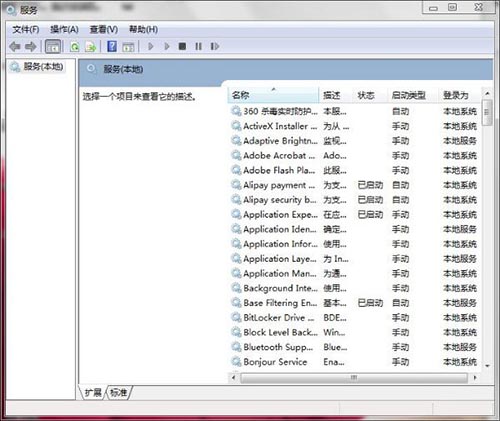Click the Refresh toolbar icon
The height and width of the screenshot is (421, 500).
[x=75, y=47]
